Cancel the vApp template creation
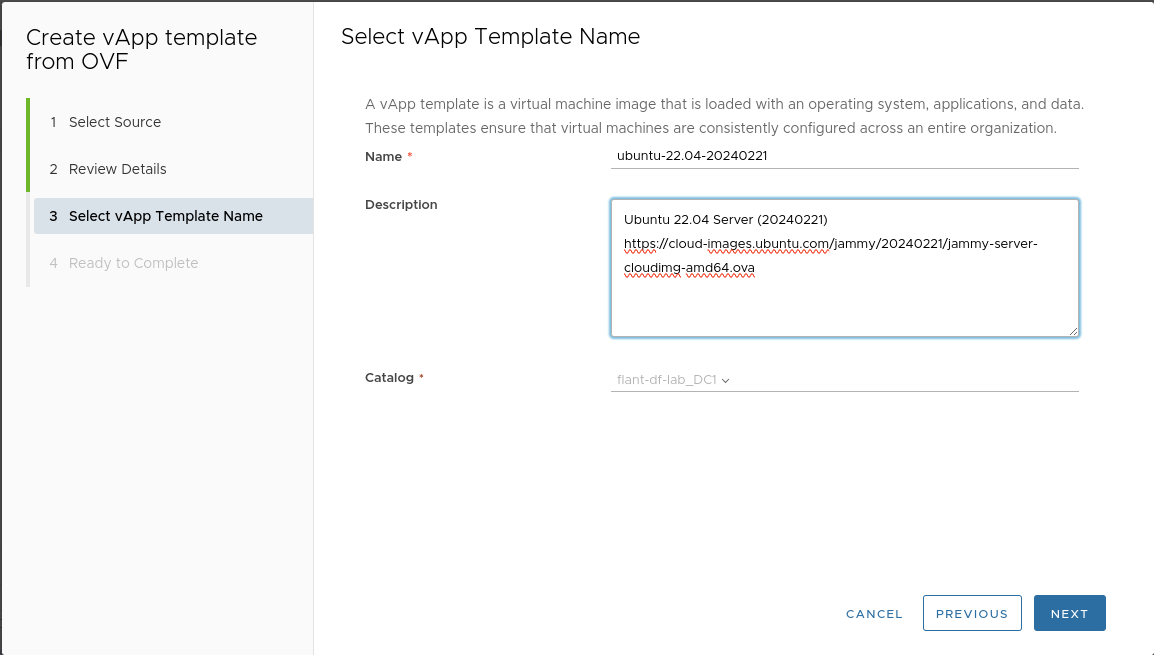The image size is (1154, 655). [874, 613]
